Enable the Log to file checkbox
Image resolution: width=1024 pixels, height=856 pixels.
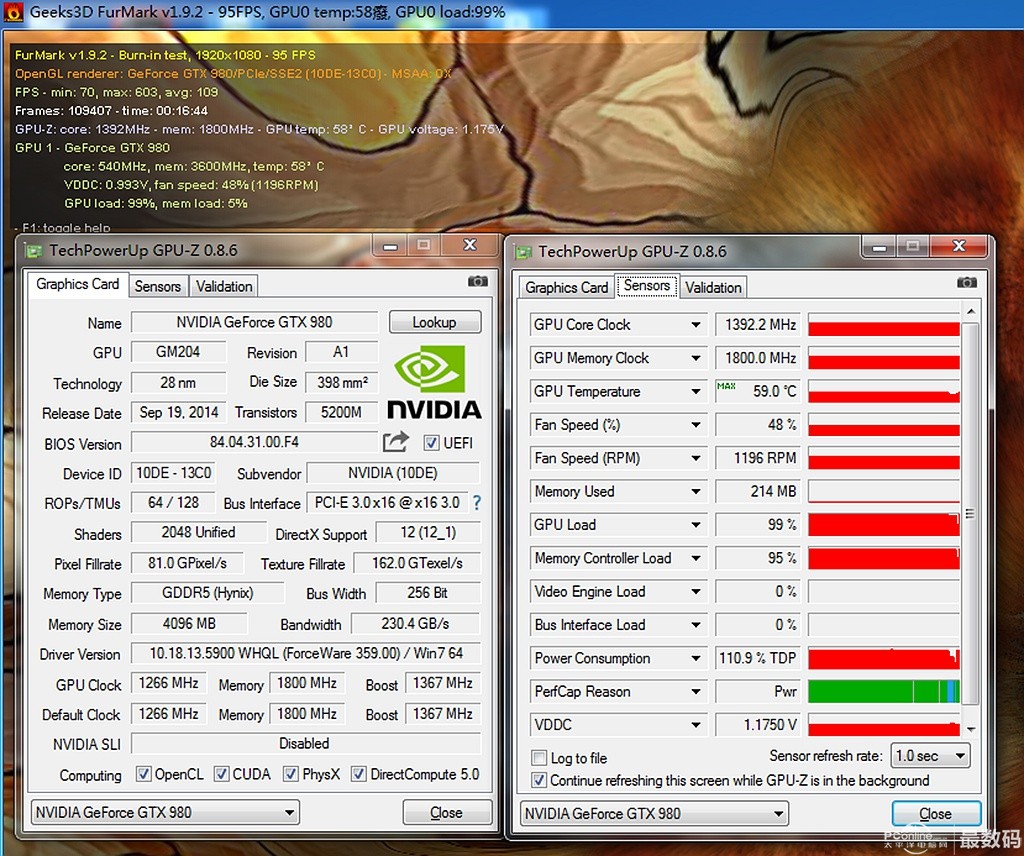click(539, 758)
